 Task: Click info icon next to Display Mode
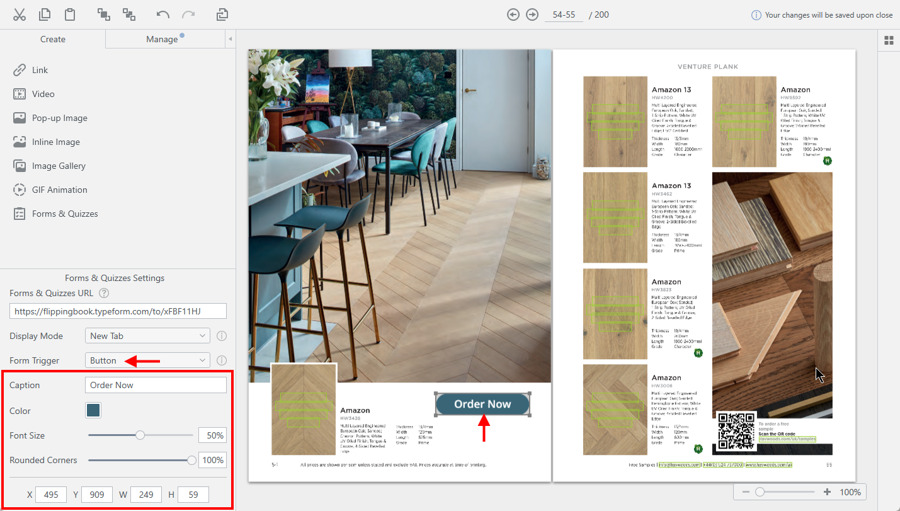coord(222,336)
